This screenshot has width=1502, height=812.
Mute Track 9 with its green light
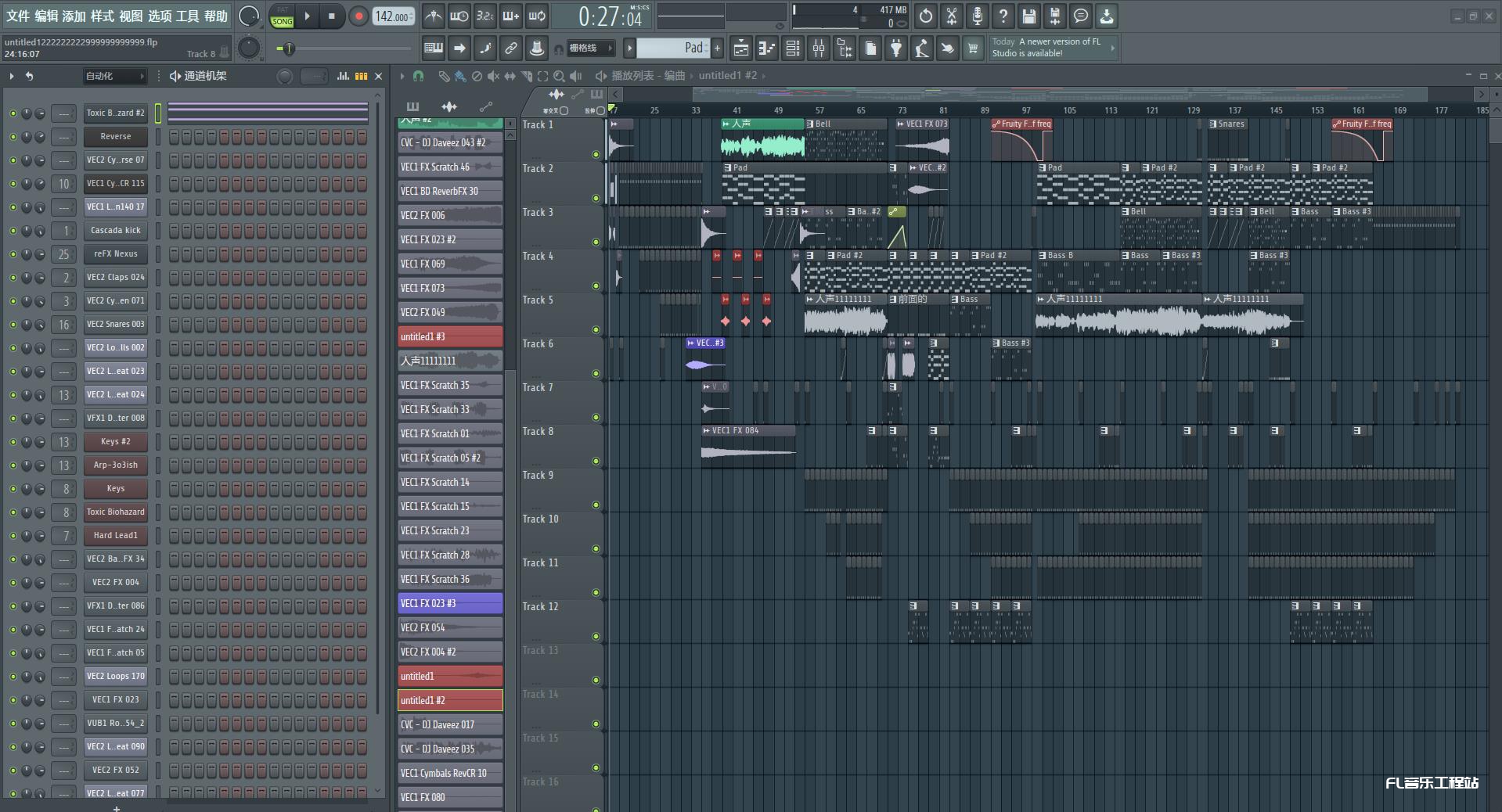tap(596, 505)
